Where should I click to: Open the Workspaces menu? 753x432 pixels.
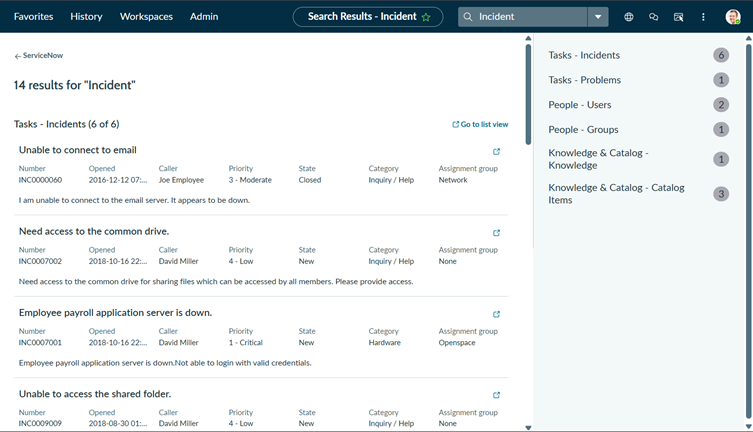[146, 17]
